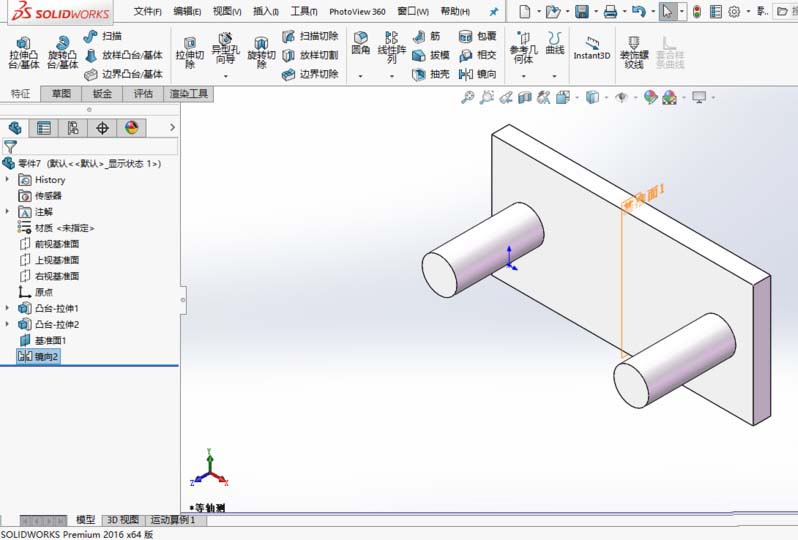The height and width of the screenshot is (540, 798).
Task: Expand the hidden manager tabs chevron
Action: (x=172, y=127)
